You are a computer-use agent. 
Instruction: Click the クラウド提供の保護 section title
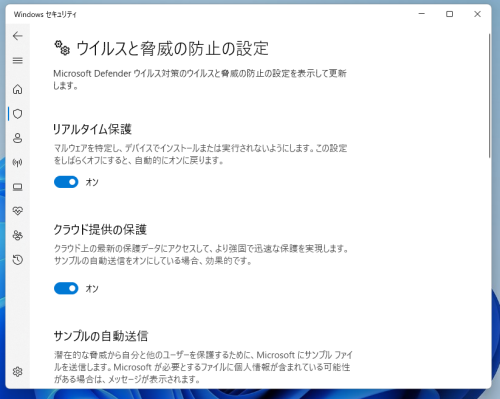pos(100,230)
